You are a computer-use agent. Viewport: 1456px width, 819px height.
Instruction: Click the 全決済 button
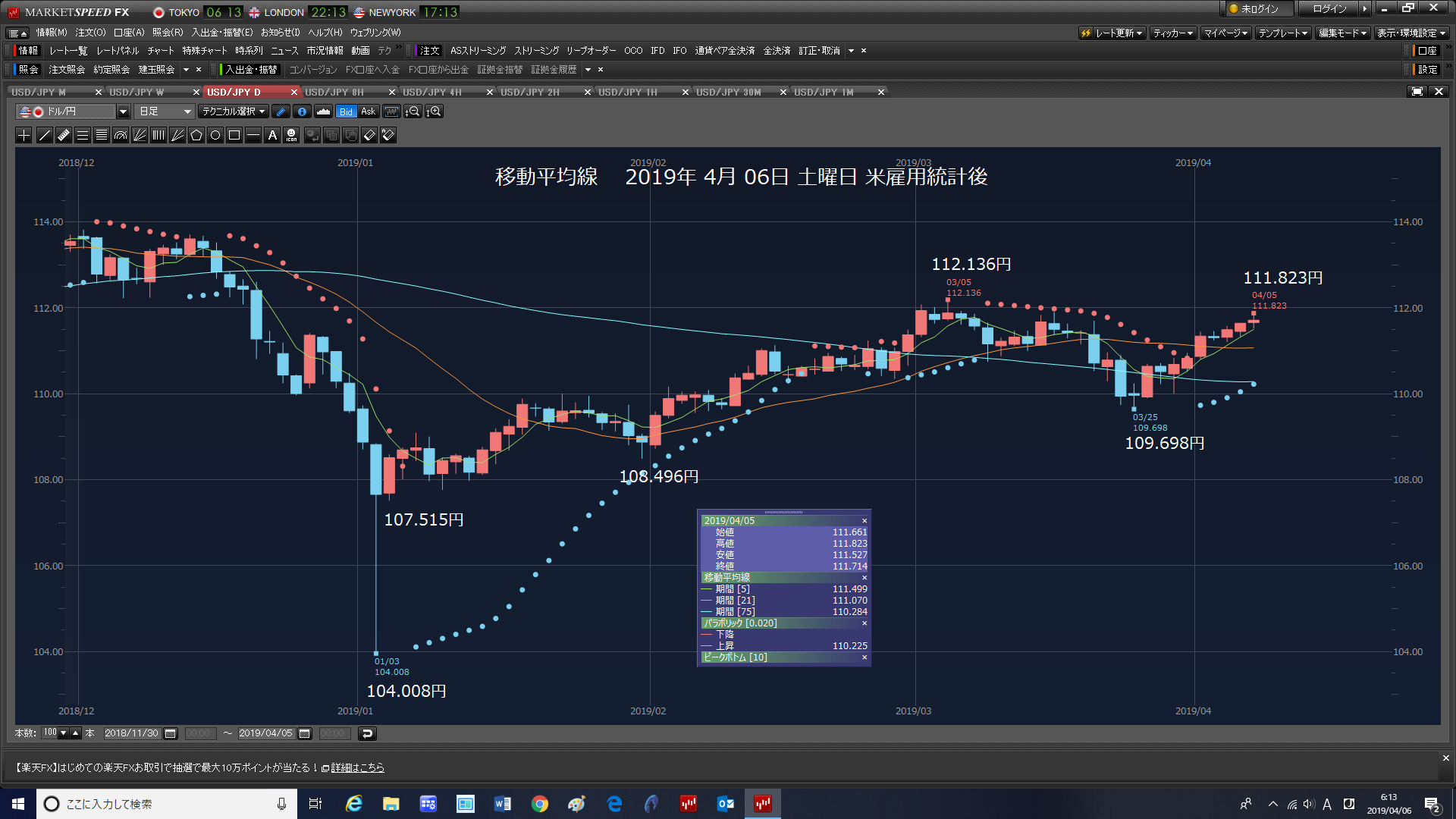[x=777, y=51]
